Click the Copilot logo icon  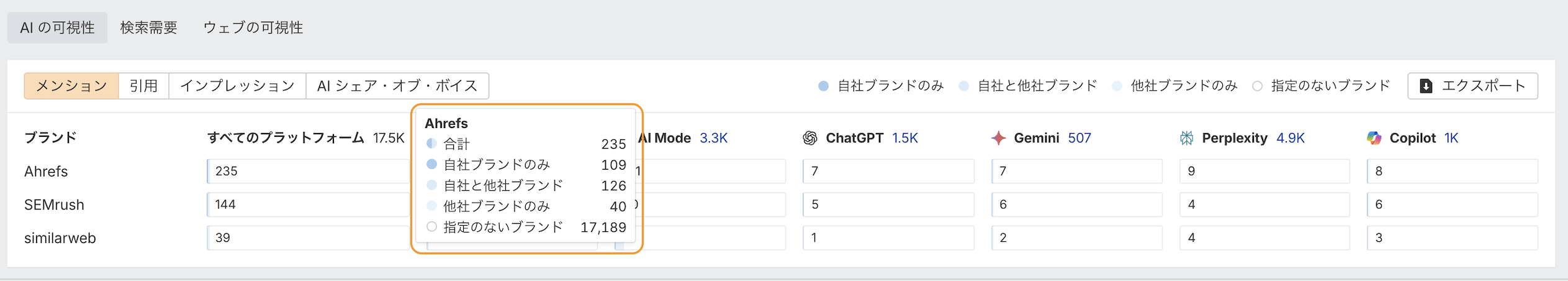tap(1374, 138)
